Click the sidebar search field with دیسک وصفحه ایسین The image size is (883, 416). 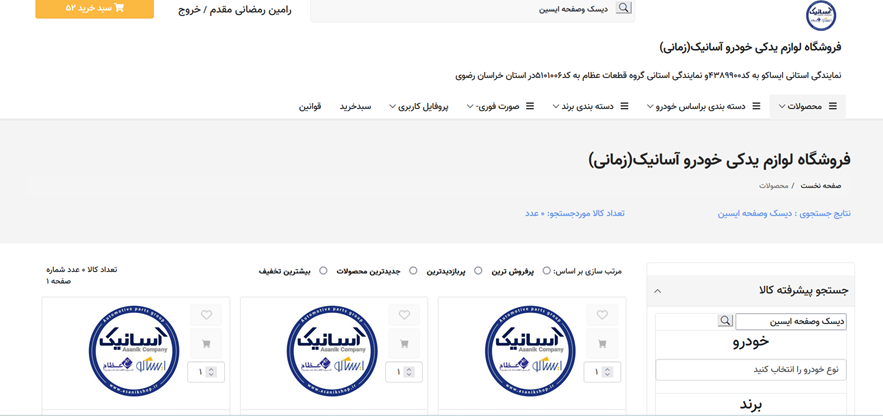point(791,321)
